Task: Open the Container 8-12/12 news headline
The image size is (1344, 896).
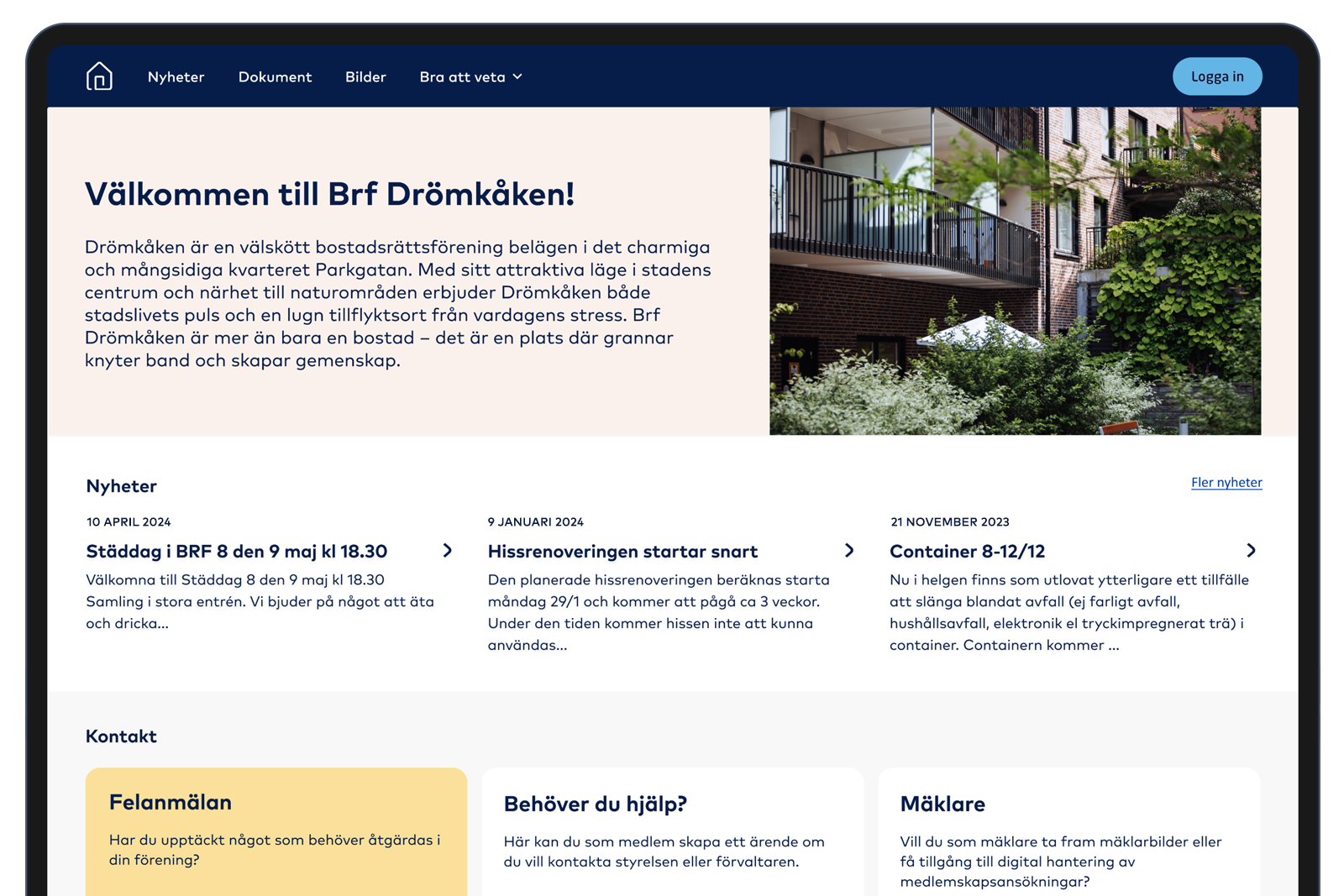Action: pos(967,552)
